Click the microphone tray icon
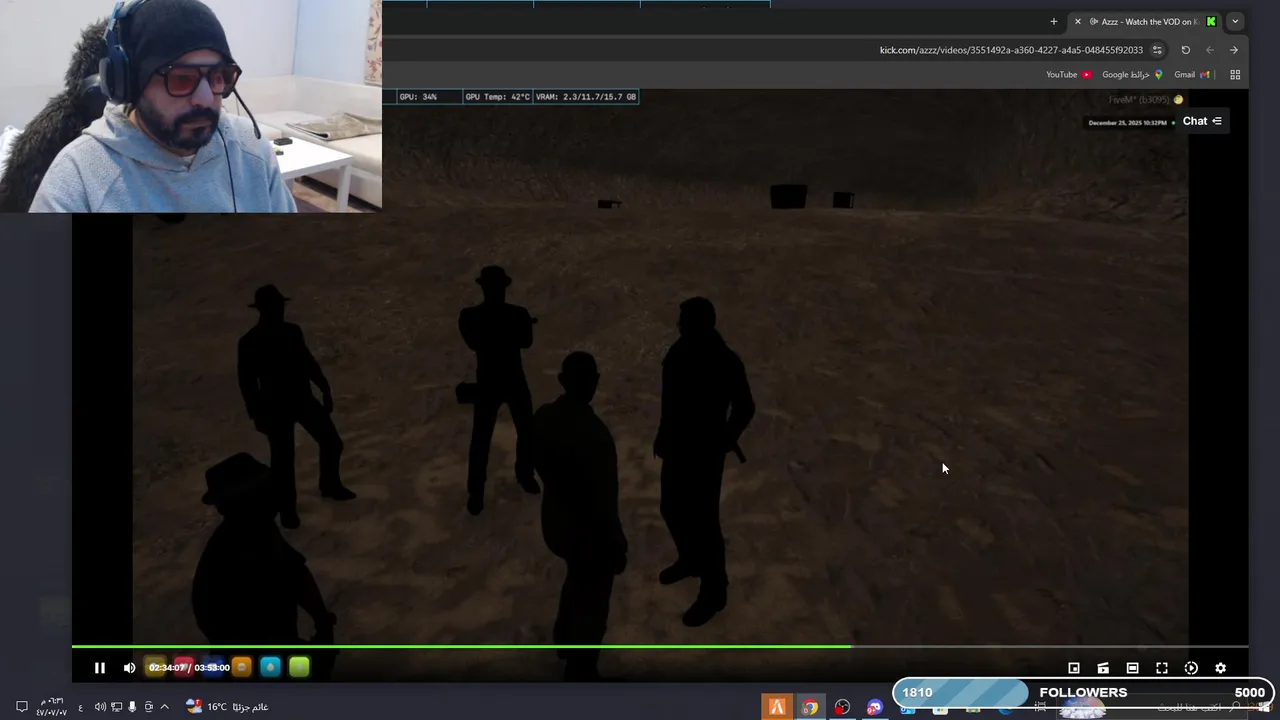The height and width of the screenshot is (720, 1280). tap(132, 707)
